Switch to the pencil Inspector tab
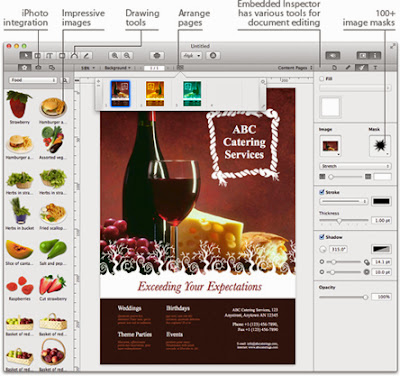Image resolution: width=400 pixels, height=376 pixels. [x=348, y=68]
